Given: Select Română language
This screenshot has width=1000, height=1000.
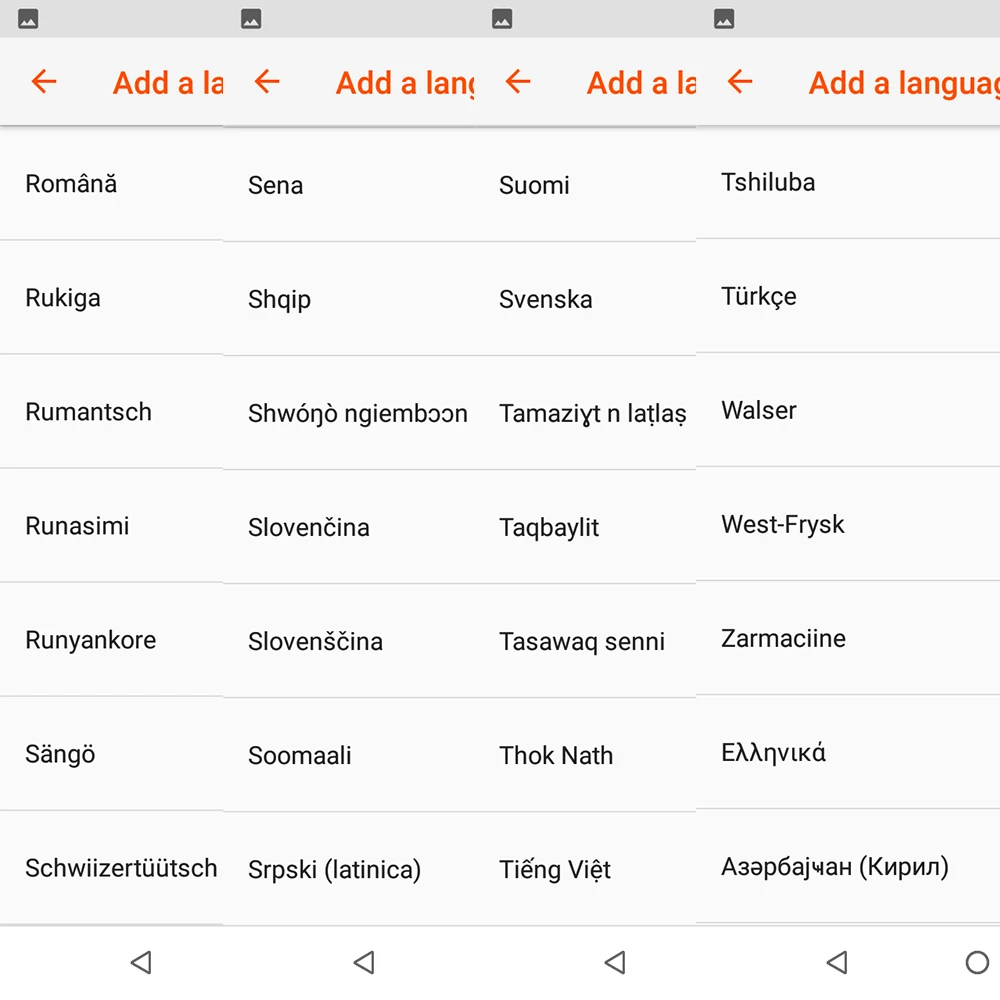Looking at the screenshot, I should (x=112, y=184).
